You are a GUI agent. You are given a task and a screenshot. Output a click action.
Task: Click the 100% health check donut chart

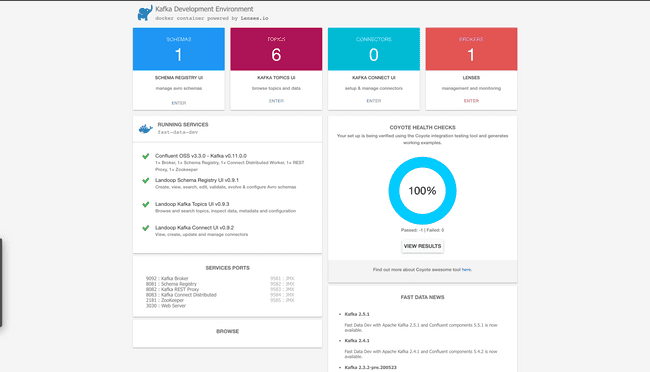pyautogui.click(x=422, y=191)
